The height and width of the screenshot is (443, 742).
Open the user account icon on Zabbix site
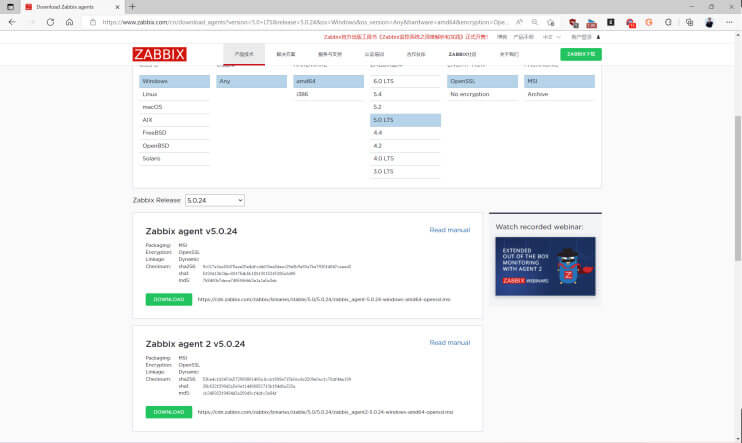point(598,37)
